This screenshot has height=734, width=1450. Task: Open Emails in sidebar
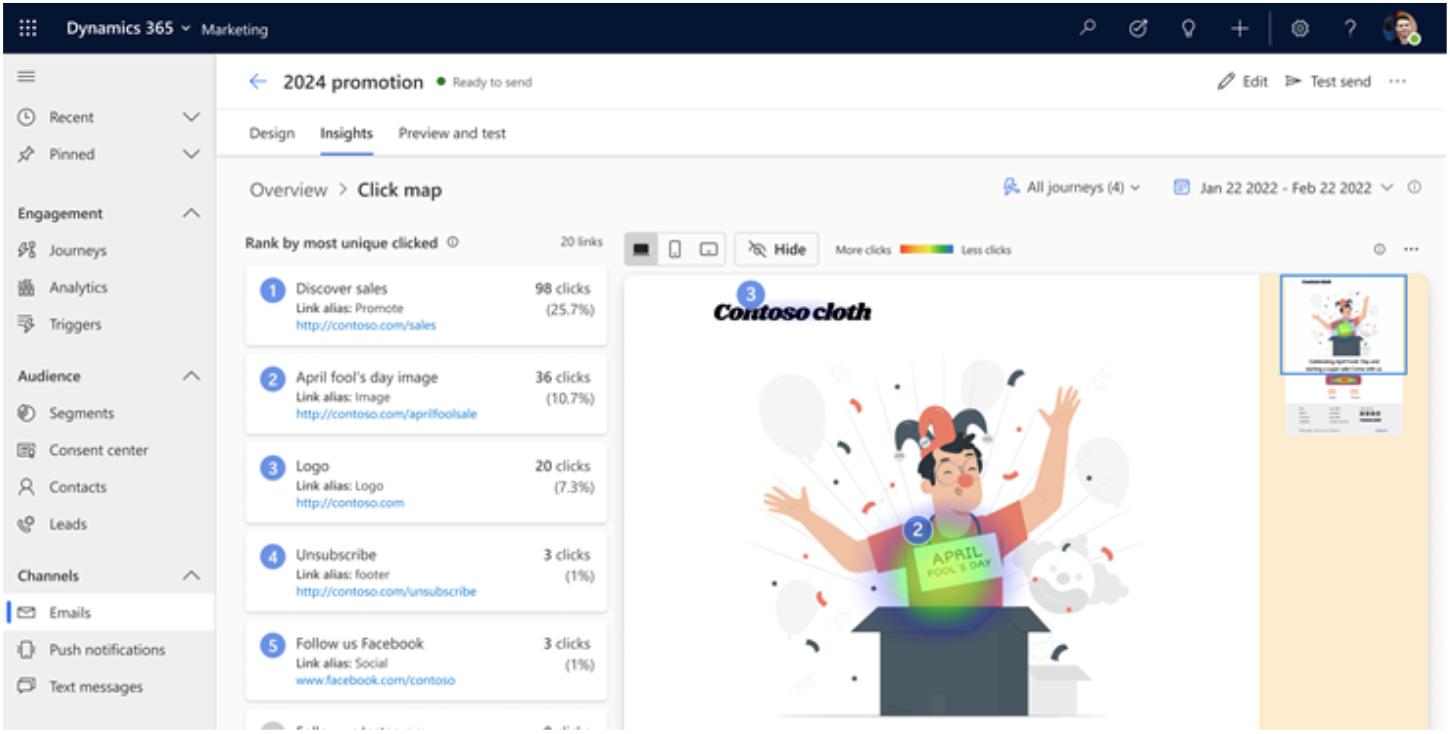pos(108,613)
